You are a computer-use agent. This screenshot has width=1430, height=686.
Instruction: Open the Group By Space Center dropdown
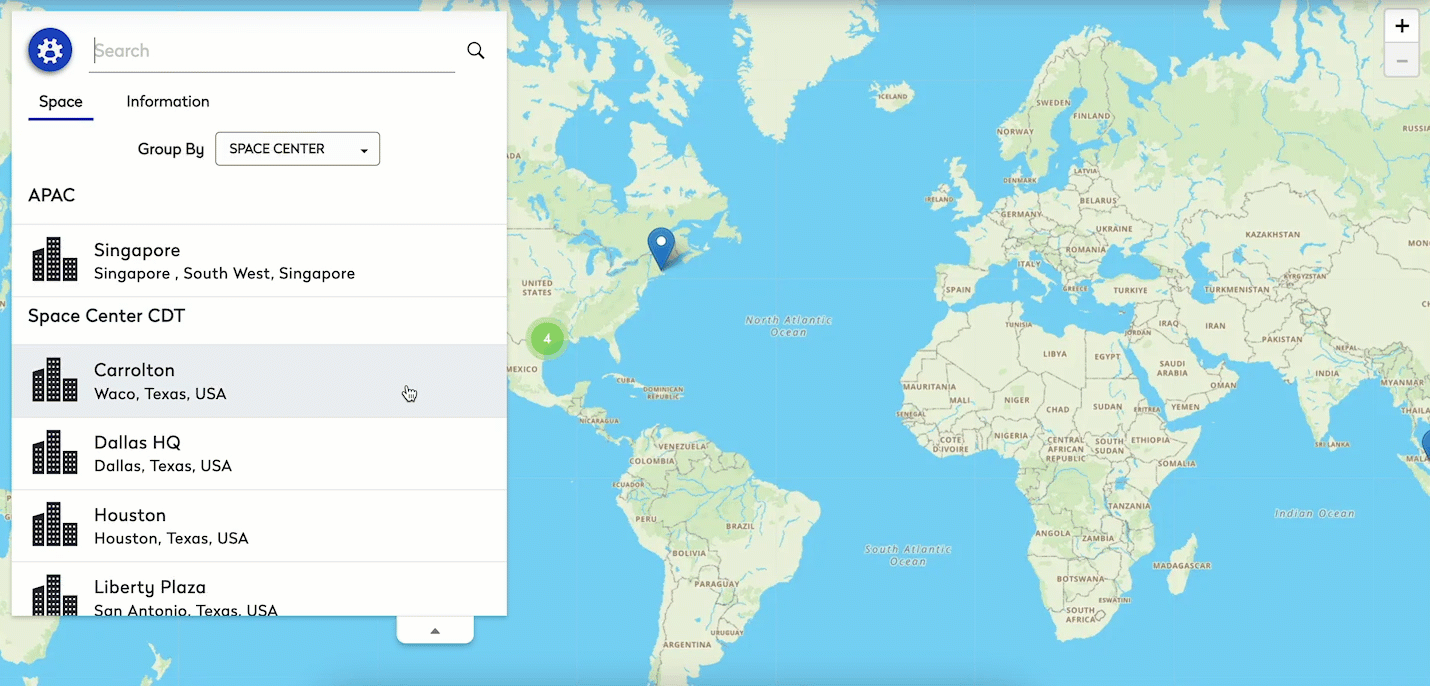[x=297, y=149]
